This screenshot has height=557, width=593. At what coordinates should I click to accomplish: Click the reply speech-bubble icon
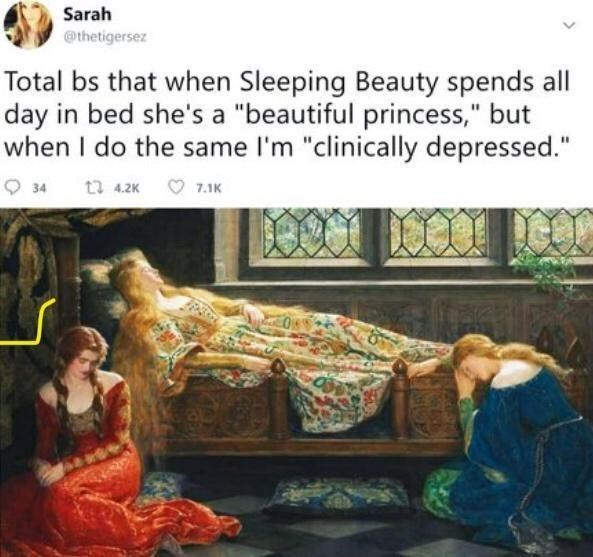[x=13, y=188]
